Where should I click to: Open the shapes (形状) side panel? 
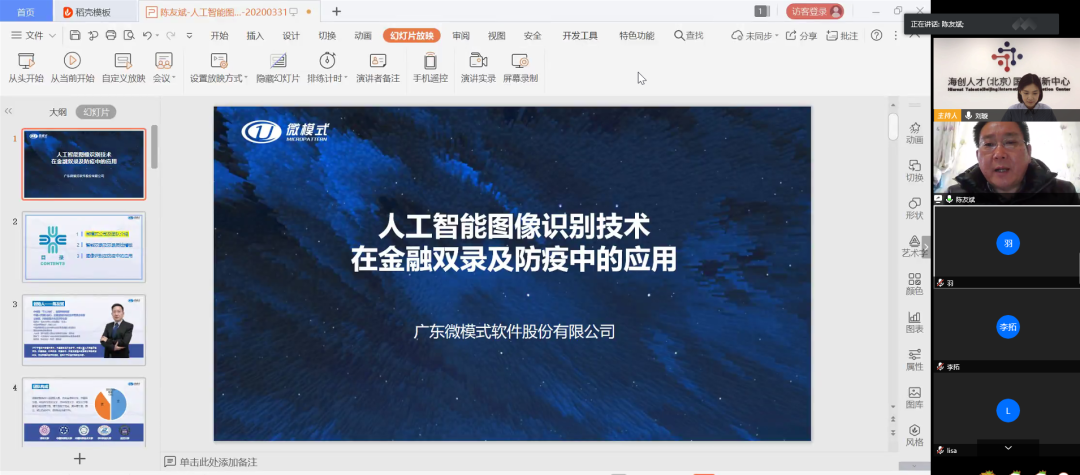pos(915,209)
